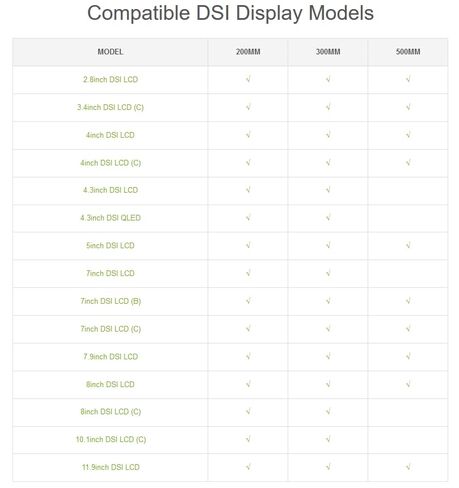Click 200MM checkmark for 11.9inch DSI LCD
The height and width of the screenshot is (488, 459).
248,467
